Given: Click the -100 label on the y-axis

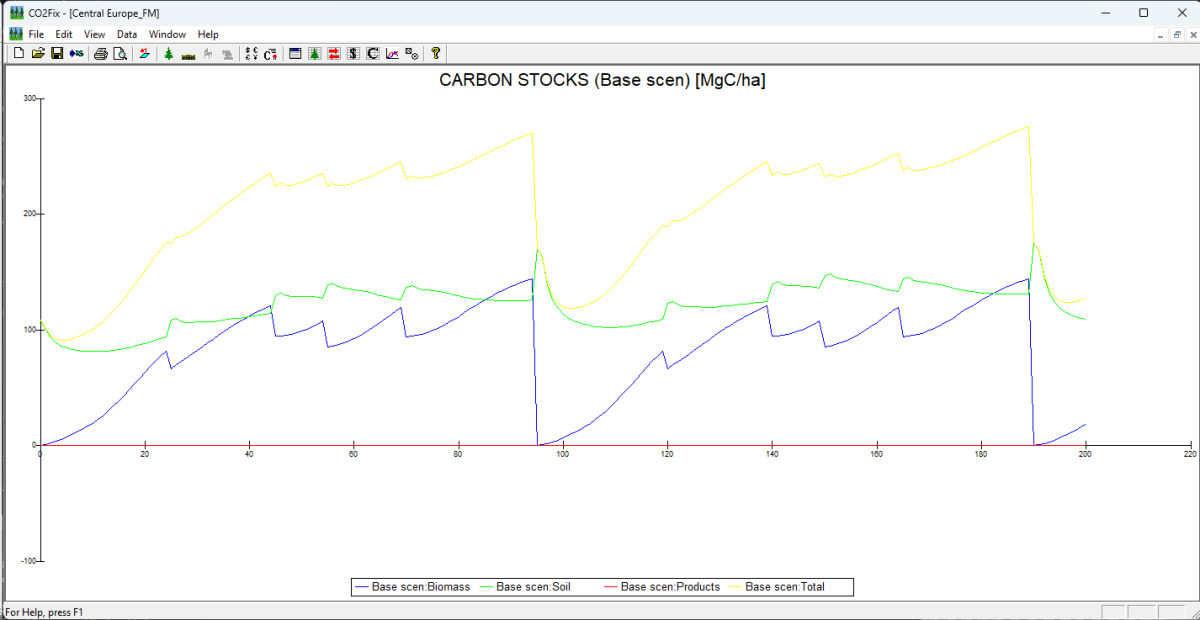Looking at the screenshot, I should (x=27, y=561).
